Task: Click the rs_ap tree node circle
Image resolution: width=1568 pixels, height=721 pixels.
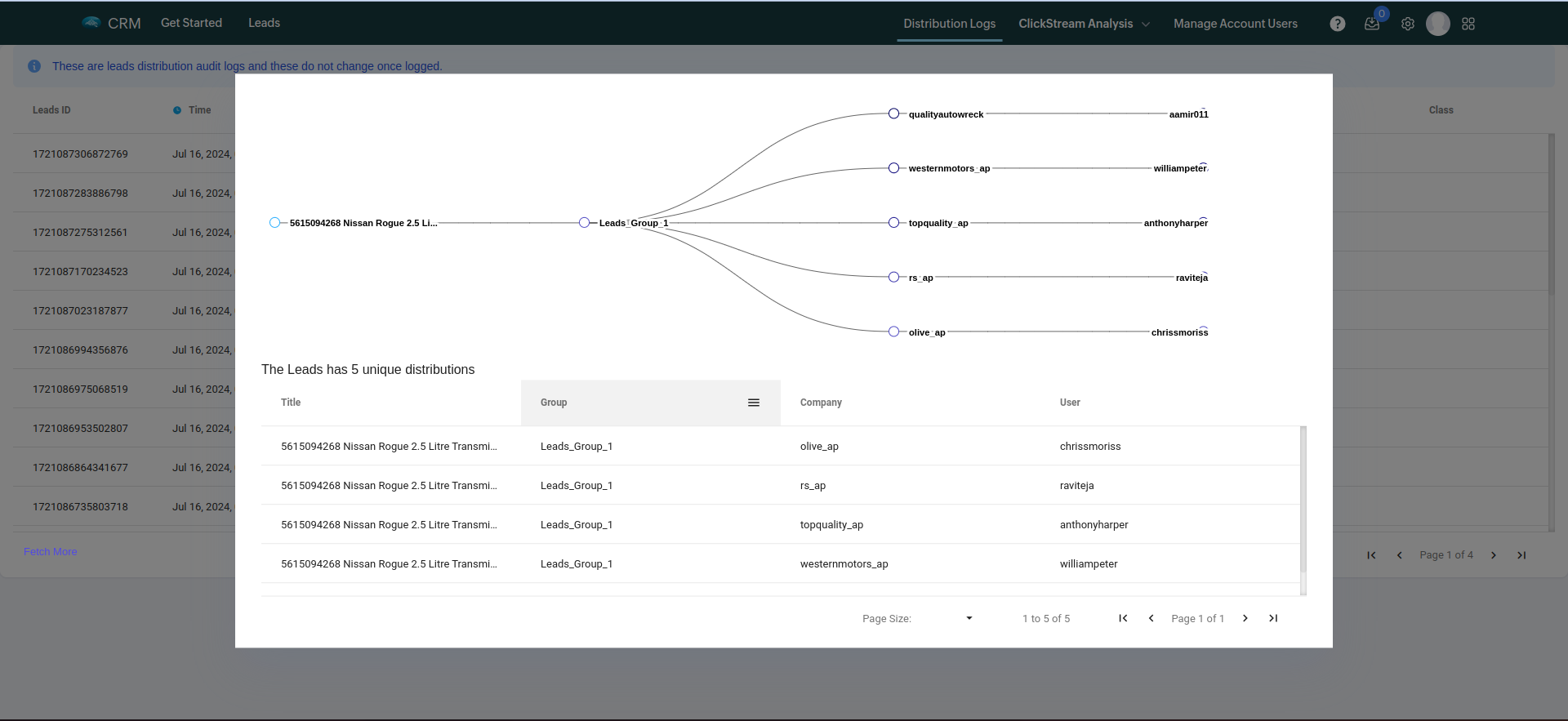Action: pyautogui.click(x=893, y=278)
